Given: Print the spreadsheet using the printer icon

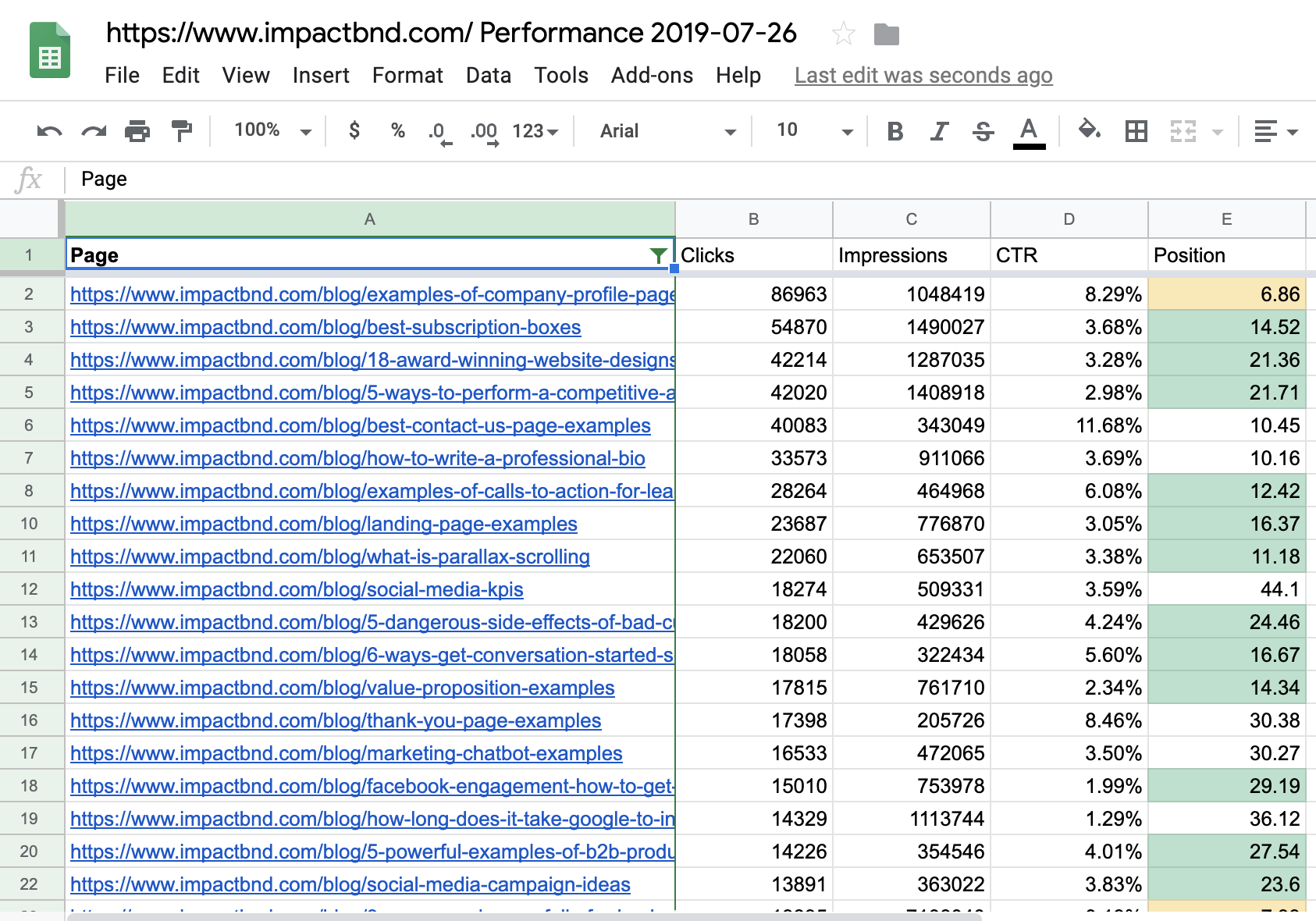Looking at the screenshot, I should (137, 131).
